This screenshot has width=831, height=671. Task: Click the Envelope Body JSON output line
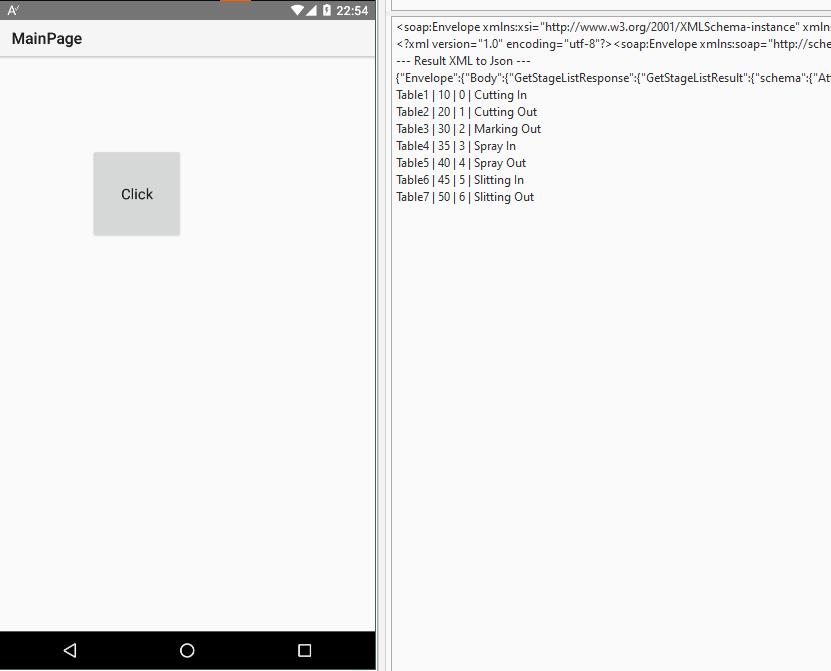[x=613, y=78]
